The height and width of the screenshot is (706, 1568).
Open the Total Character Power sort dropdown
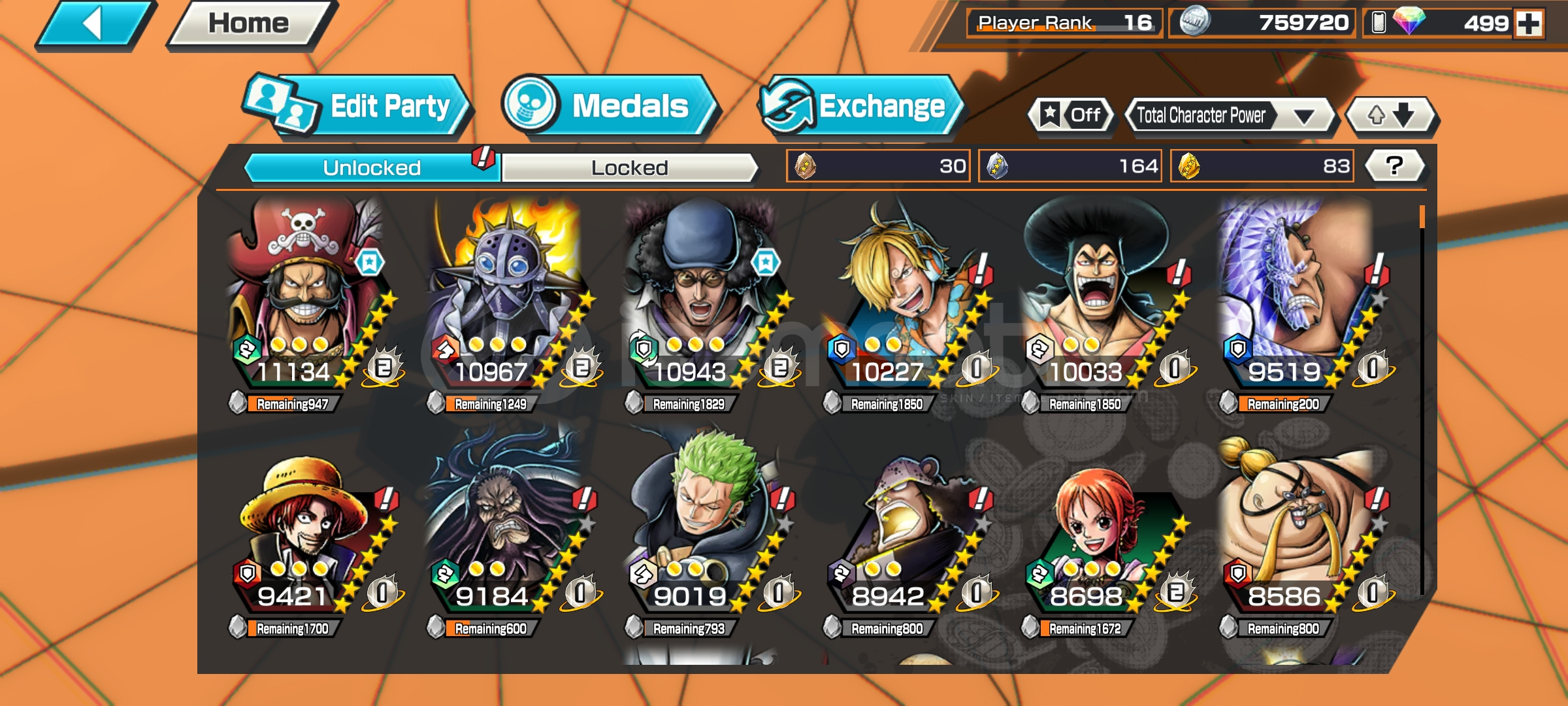point(1228,116)
